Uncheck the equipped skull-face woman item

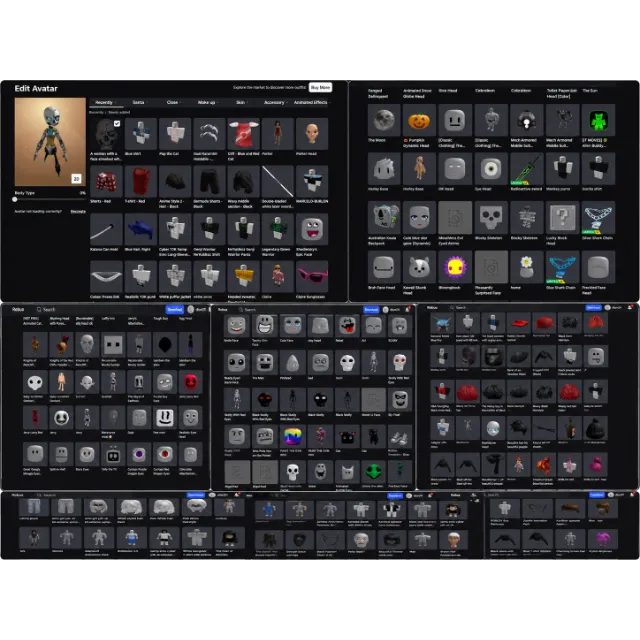pyautogui.click(x=117, y=123)
